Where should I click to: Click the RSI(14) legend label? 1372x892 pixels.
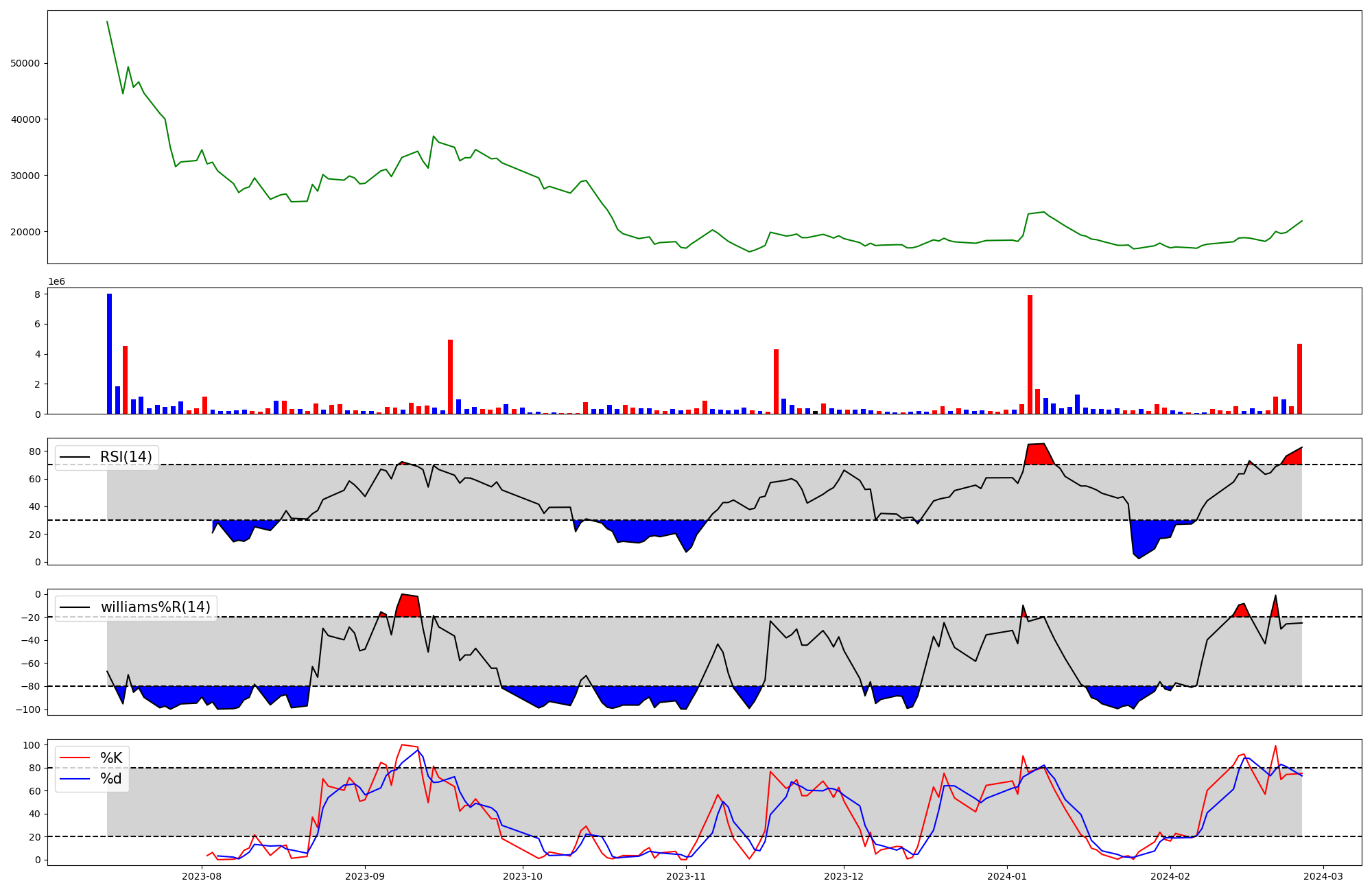pyautogui.click(x=126, y=457)
